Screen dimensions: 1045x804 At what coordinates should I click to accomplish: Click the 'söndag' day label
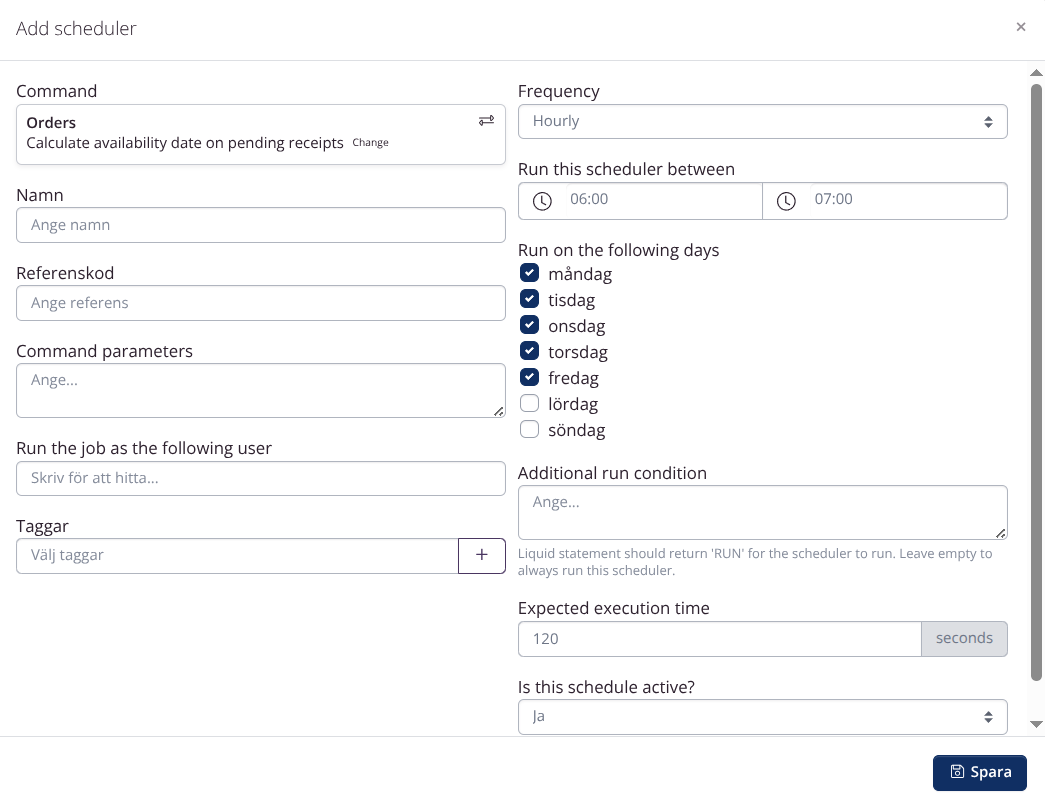click(576, 430)
